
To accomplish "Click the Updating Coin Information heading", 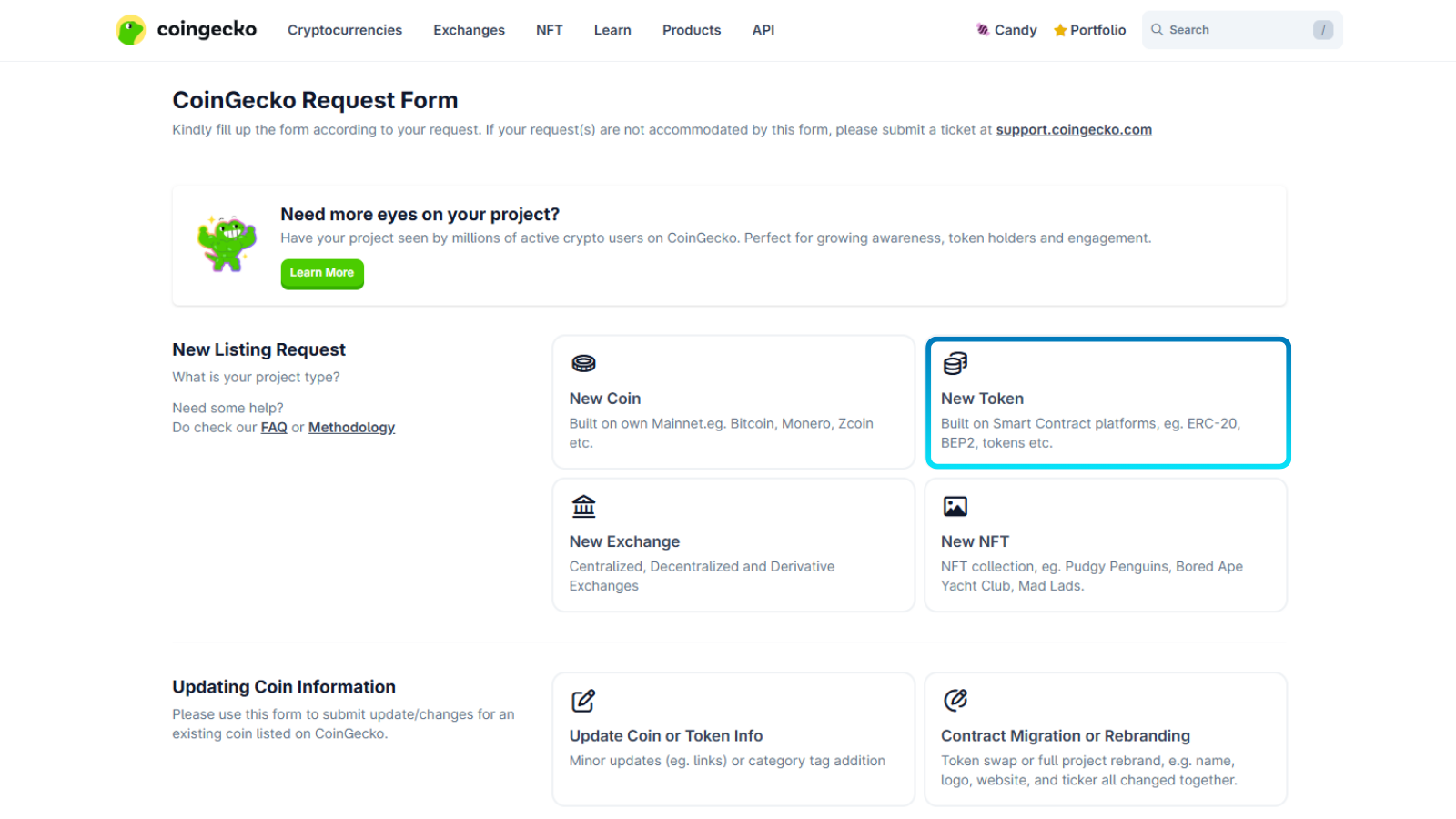I will pyautogui.click(x=284, y=687).
